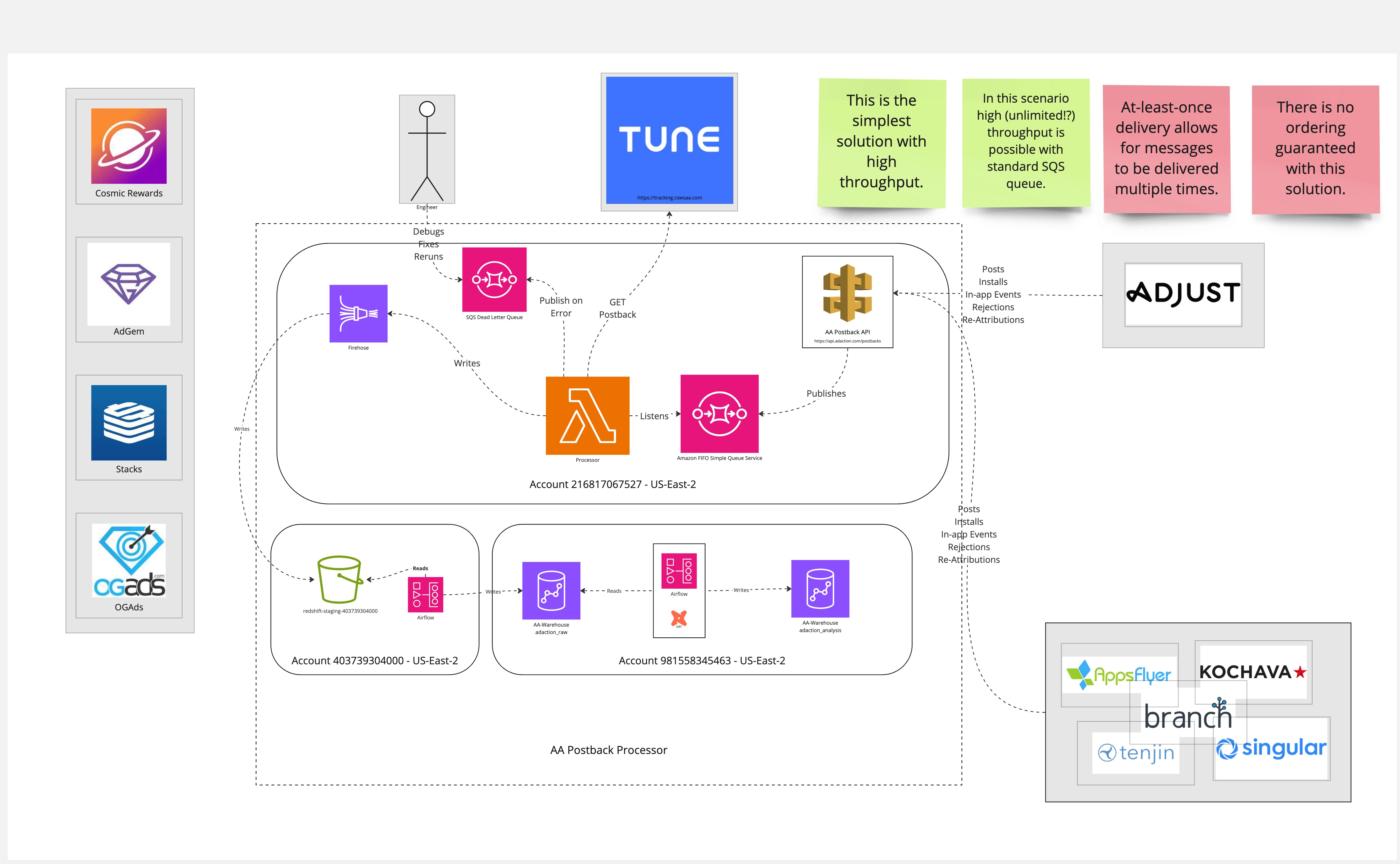Click the https://api.adaction.com/postbacks URL text
The width and height of the screenshot is (1400, 864).
click(x=847, y=341)
